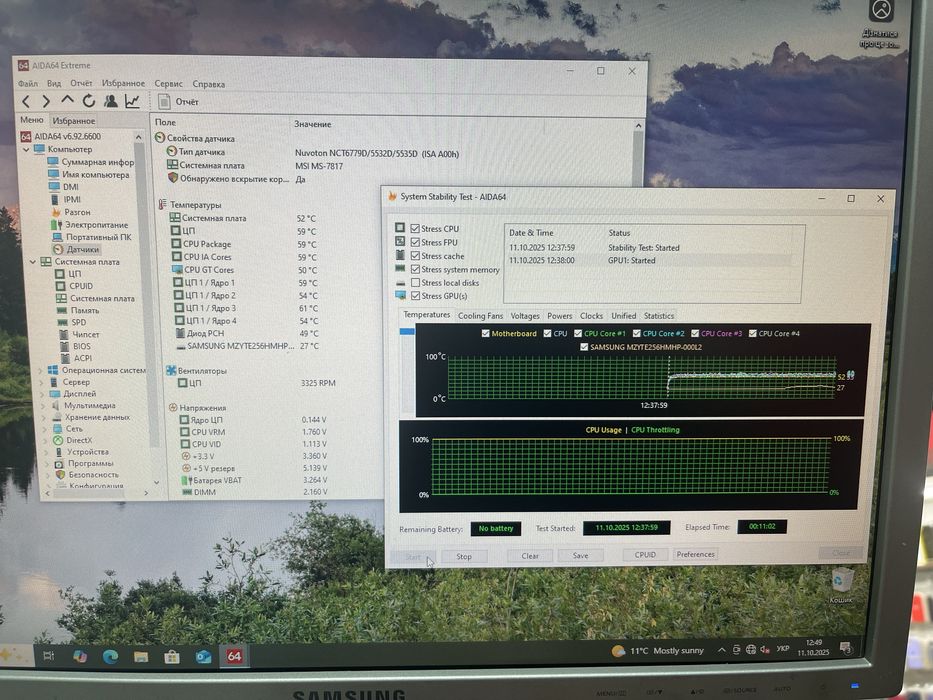Toggle the Stress FPU checkbox
933x700 pixels.
[415, 242]
